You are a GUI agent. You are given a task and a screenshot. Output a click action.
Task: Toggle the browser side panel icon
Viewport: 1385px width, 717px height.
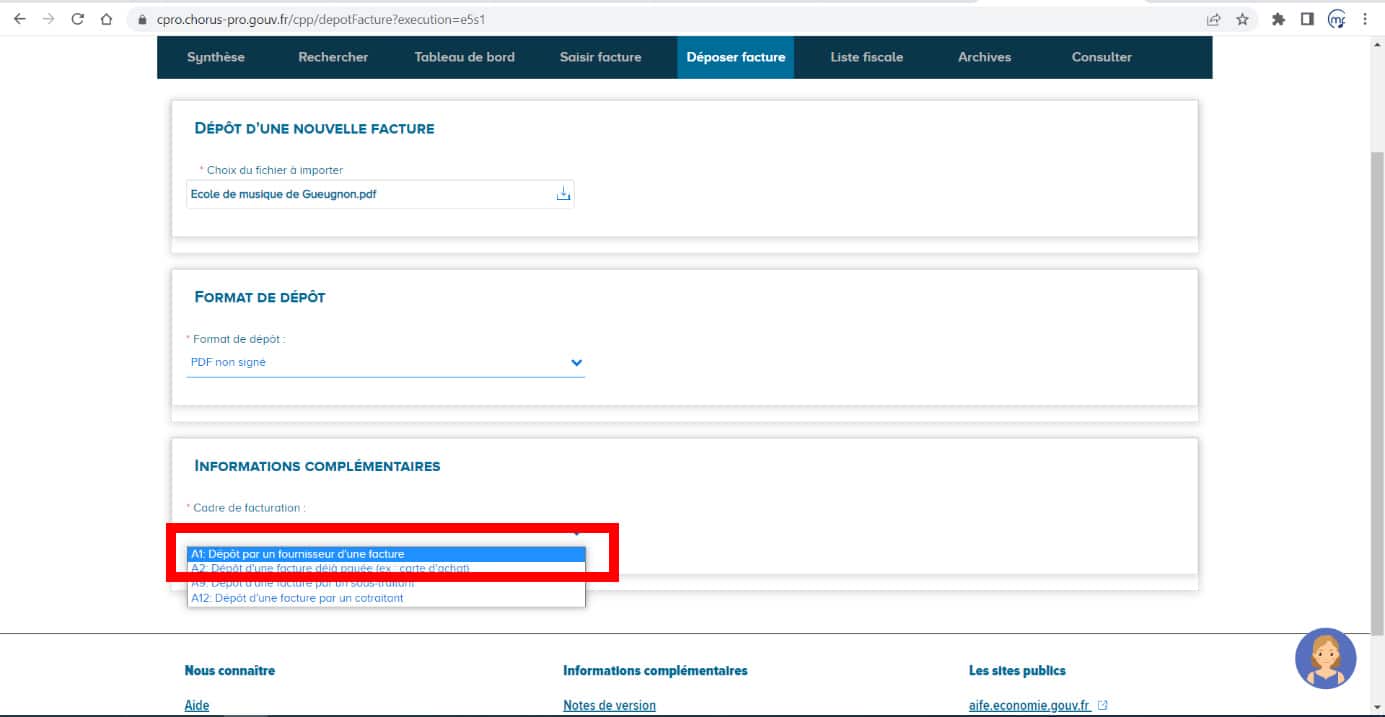click(x=1307, y=19)
